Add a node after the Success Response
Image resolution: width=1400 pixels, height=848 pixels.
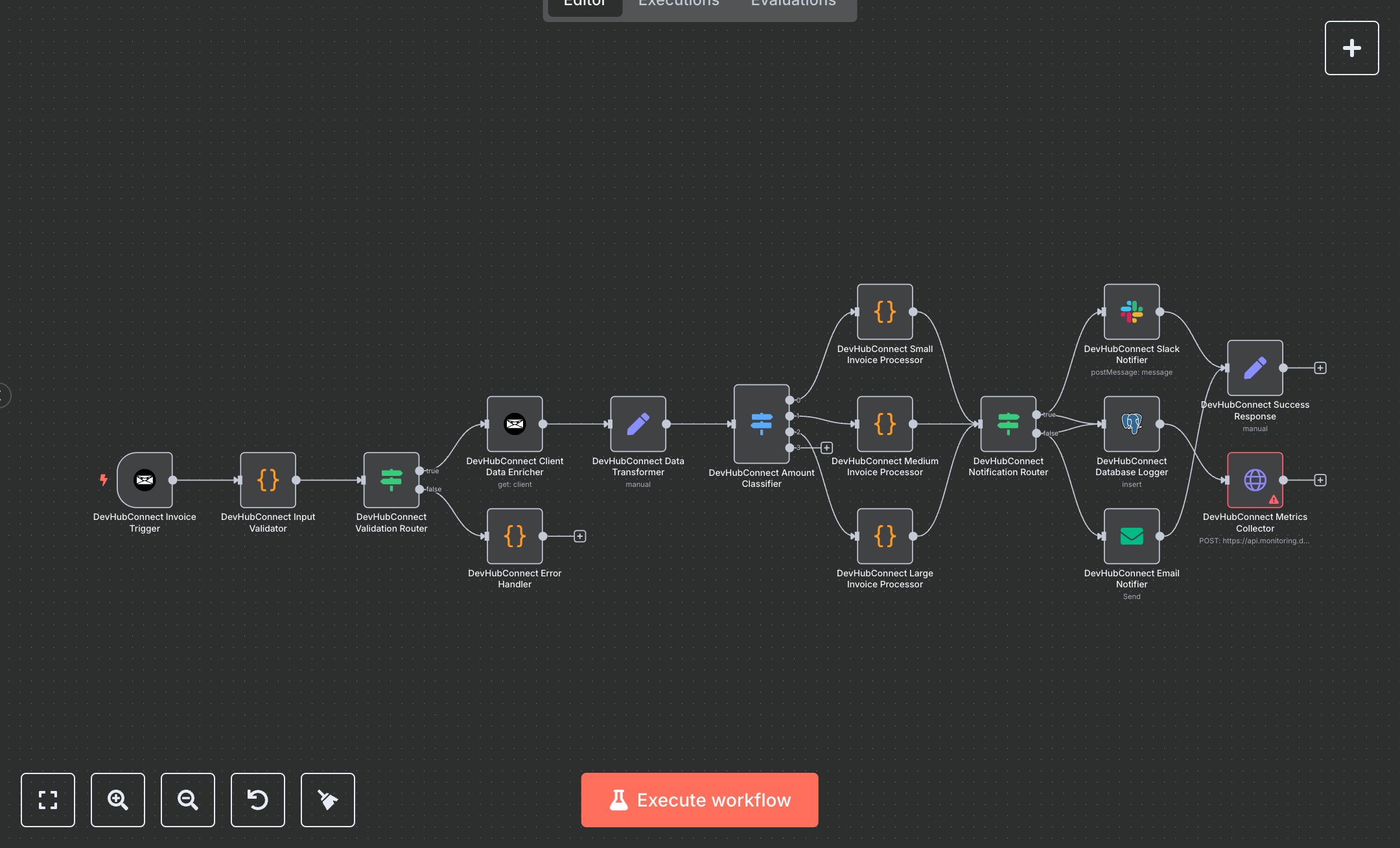pyautogui.click(x=1320, y=368)
